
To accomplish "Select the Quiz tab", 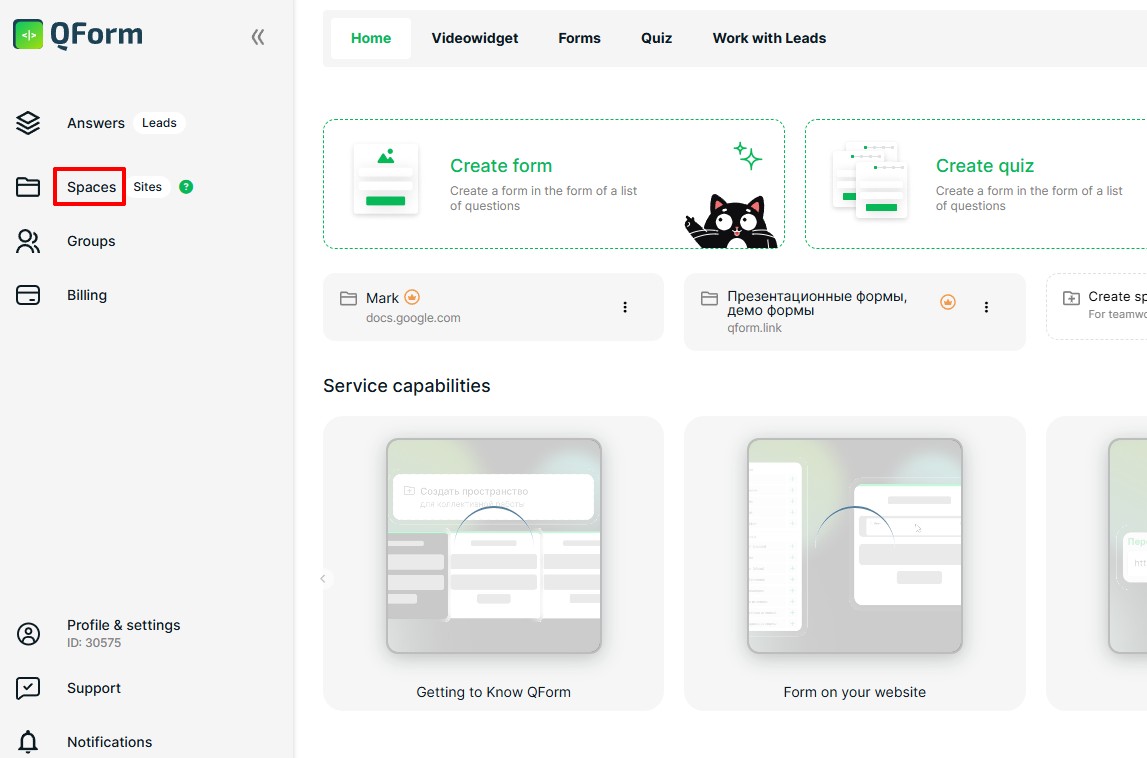I will (656, 38).
